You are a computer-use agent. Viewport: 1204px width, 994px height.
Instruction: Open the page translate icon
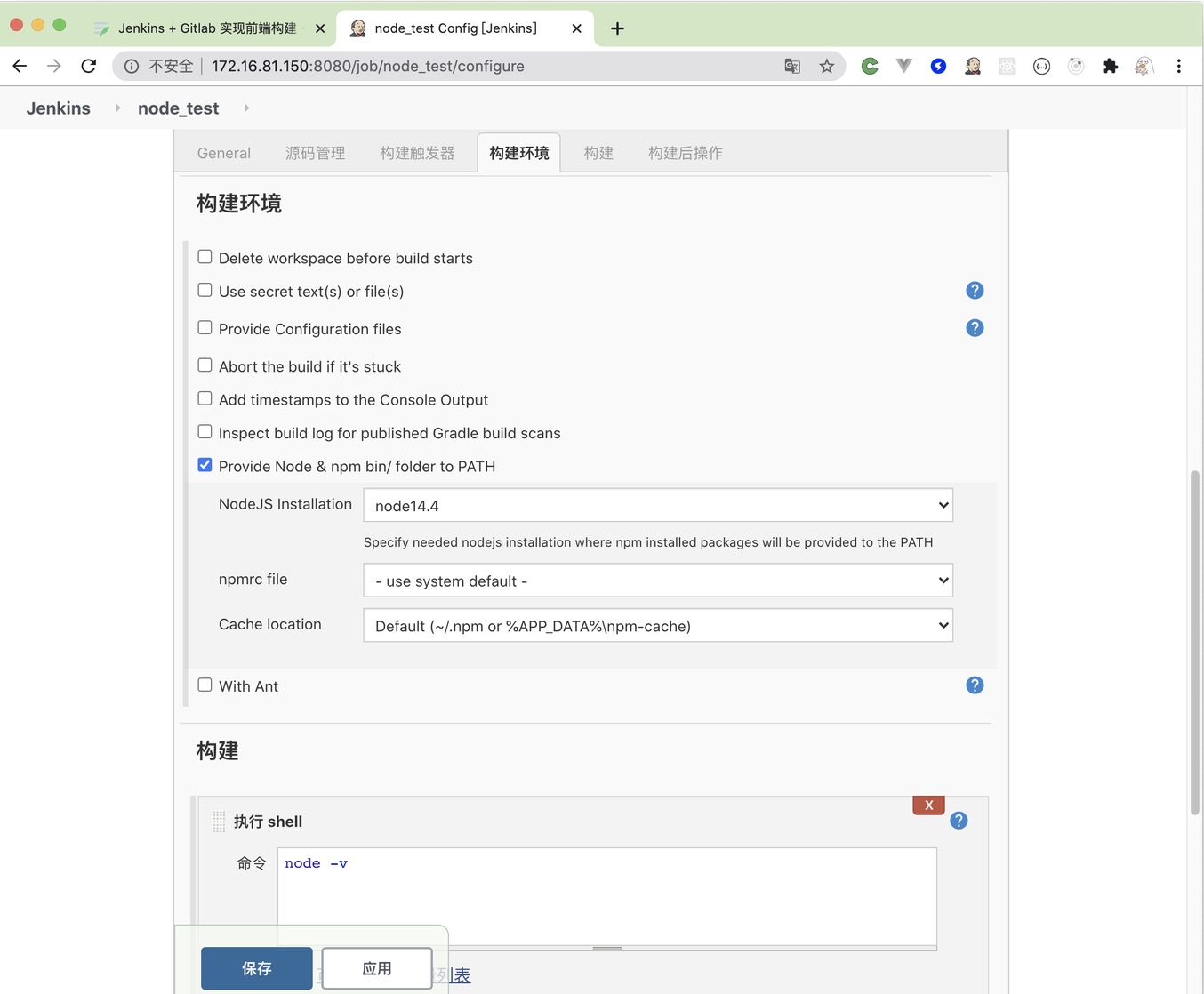(792, 66)
